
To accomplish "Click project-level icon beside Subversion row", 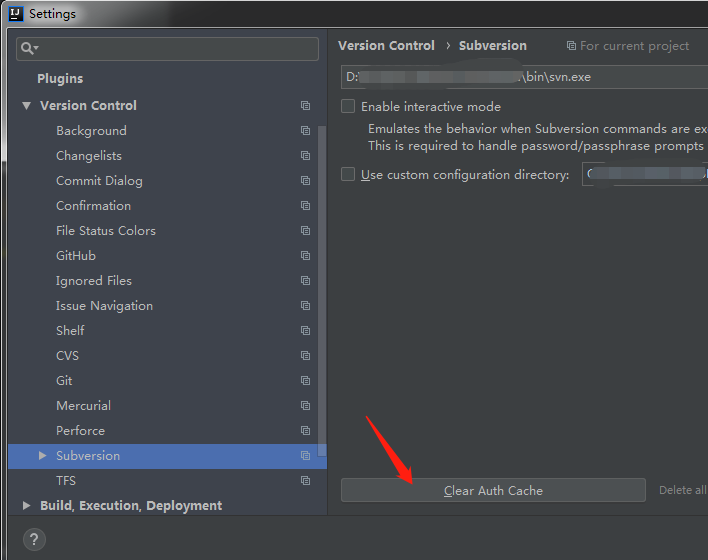I will click(x=306, y=456).
